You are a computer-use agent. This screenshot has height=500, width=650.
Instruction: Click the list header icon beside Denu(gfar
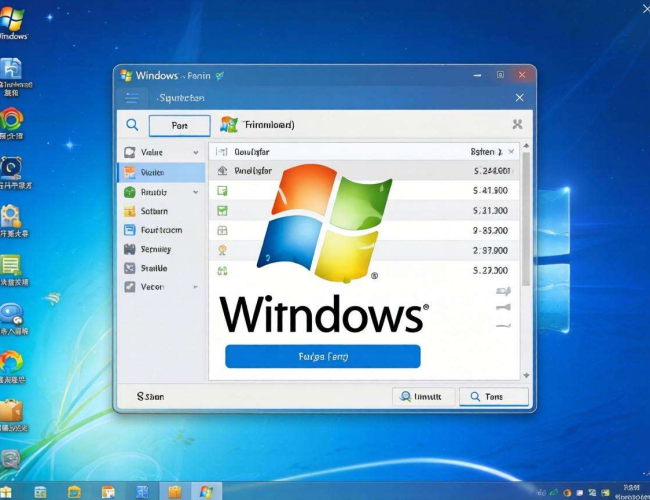222,152
